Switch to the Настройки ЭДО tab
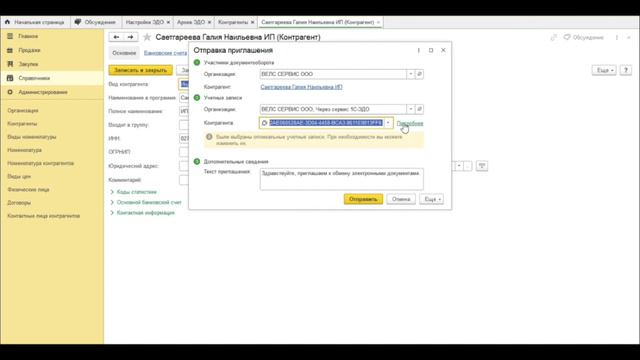This screenshot has height=360, width=640. click(x=144, y=22)
